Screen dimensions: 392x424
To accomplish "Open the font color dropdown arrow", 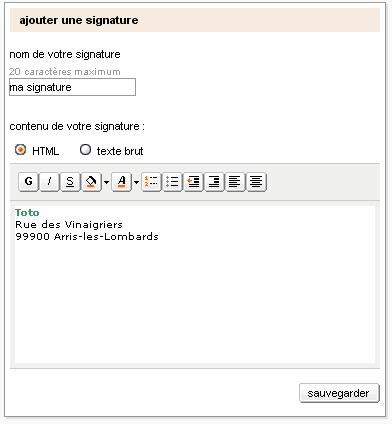I will [136, 182].
